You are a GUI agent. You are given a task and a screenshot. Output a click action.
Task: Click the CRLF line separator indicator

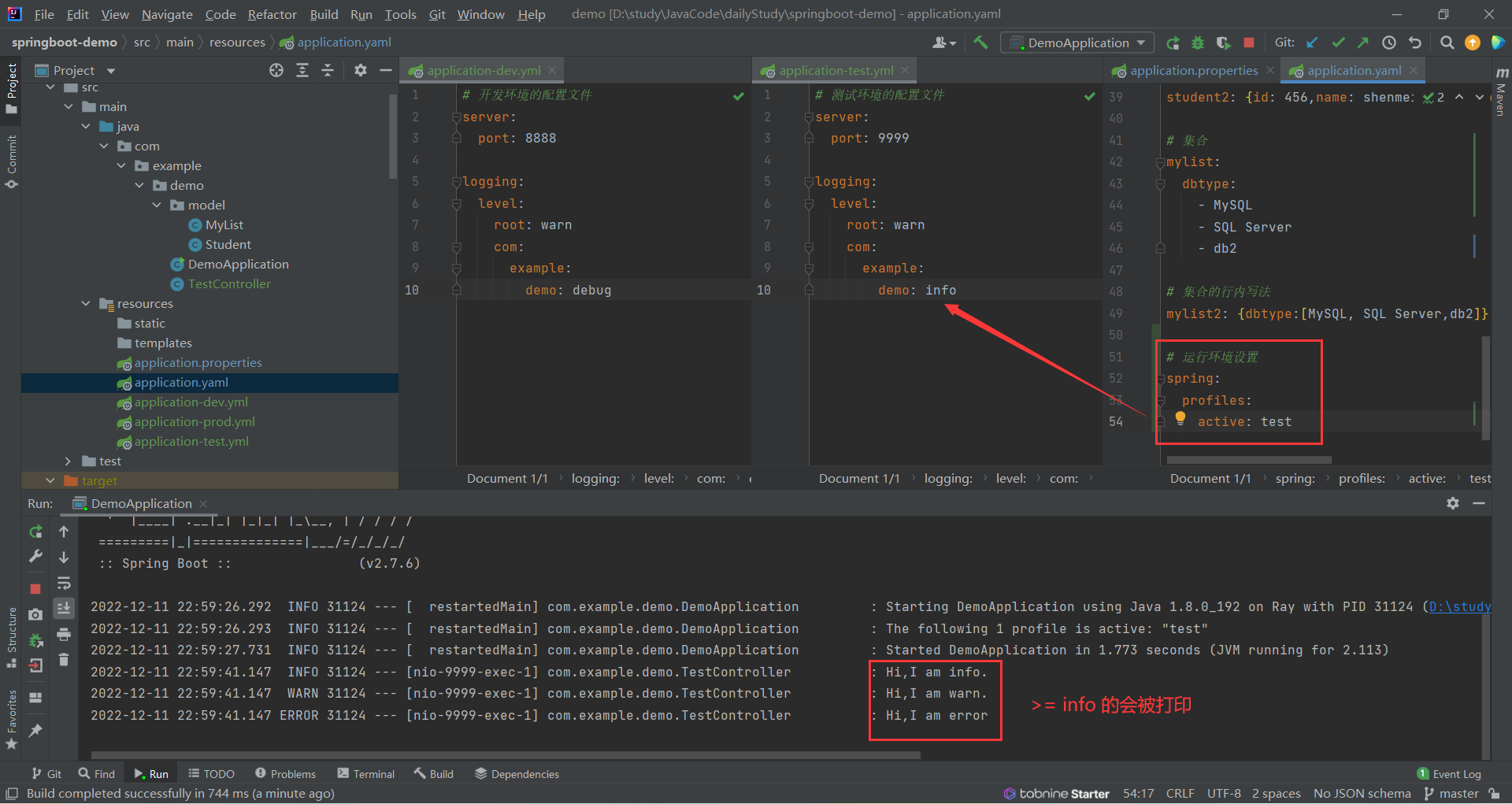tap(1180, 793)
